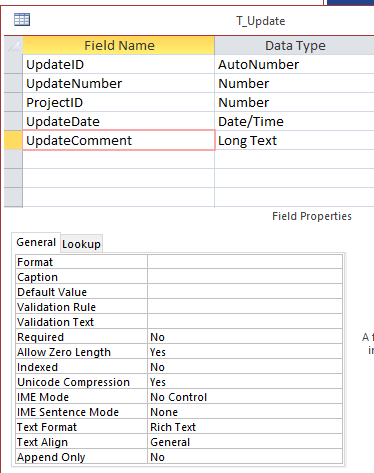This screenshot has height=473, width=374.
Task: Click the UpdateID field name cell
Action: click(119, 64)
